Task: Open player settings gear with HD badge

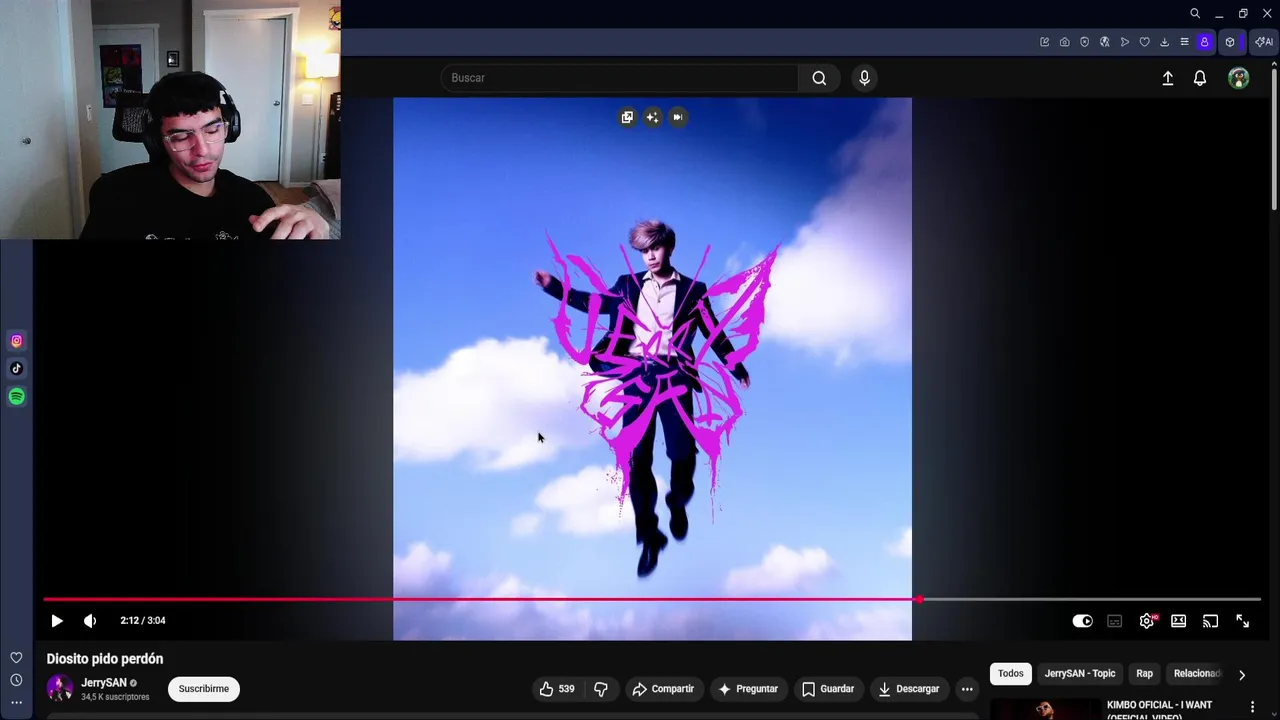Action: (x=1147, y=621)
